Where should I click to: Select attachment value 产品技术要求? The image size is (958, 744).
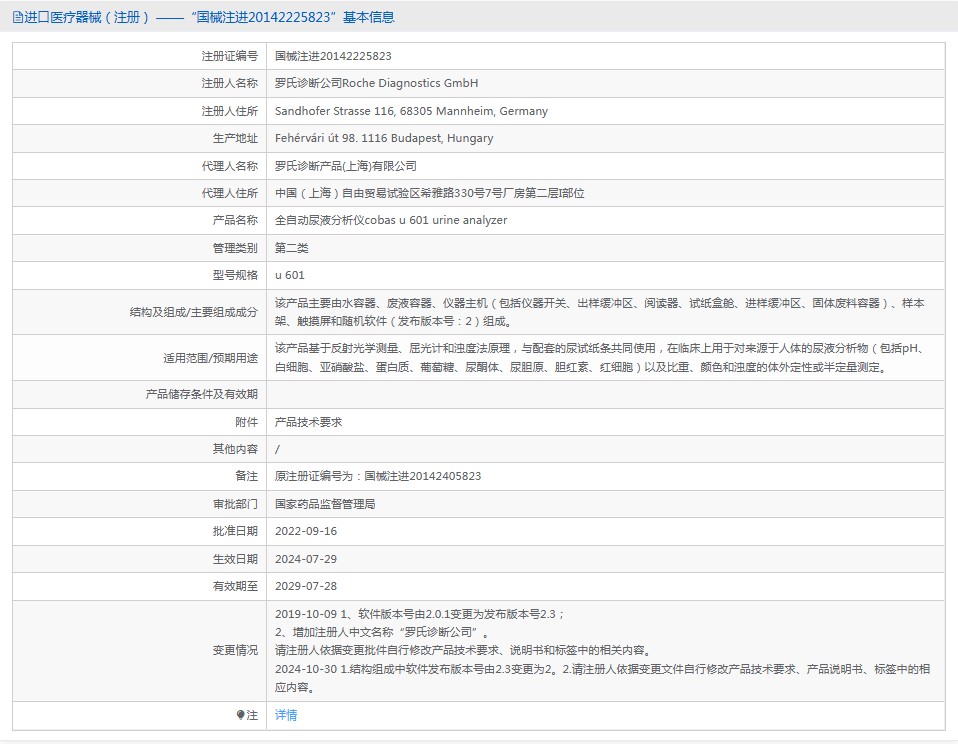click(x=309, y=422)
